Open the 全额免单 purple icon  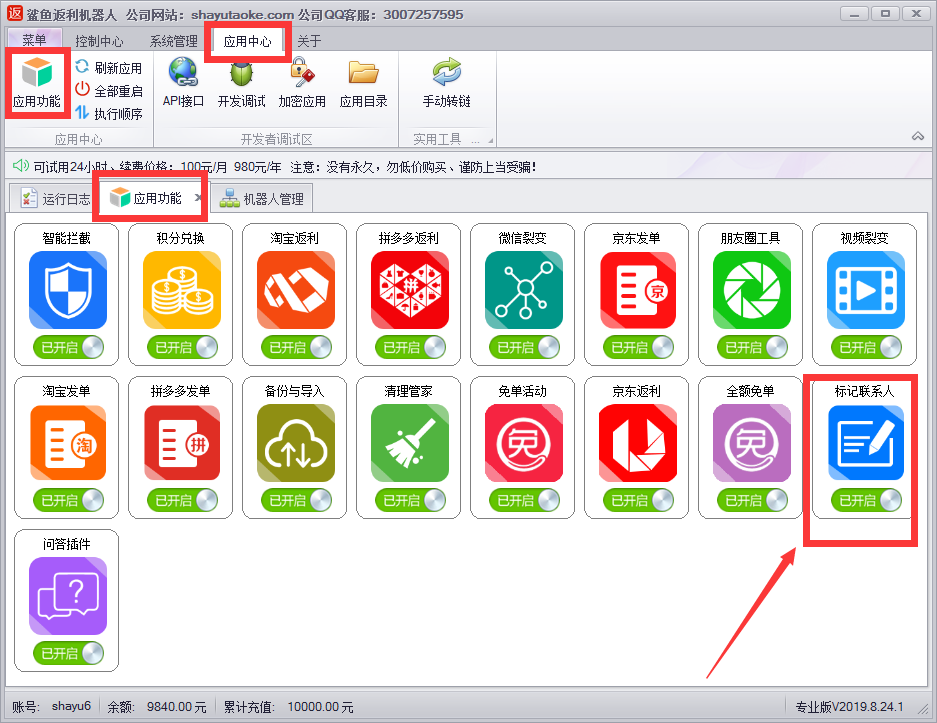752,443
